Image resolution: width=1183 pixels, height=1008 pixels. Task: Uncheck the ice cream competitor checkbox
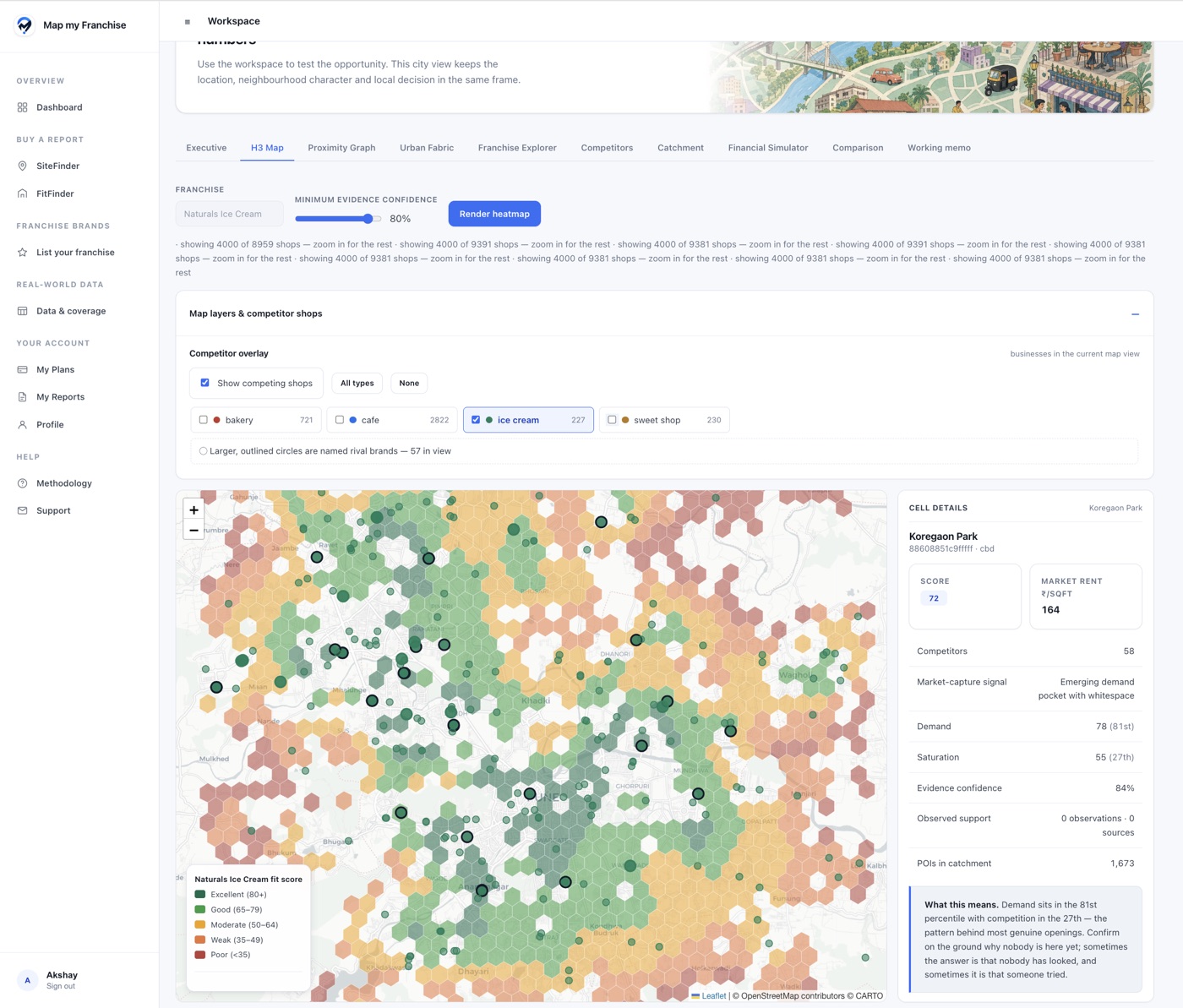point(476,420)
